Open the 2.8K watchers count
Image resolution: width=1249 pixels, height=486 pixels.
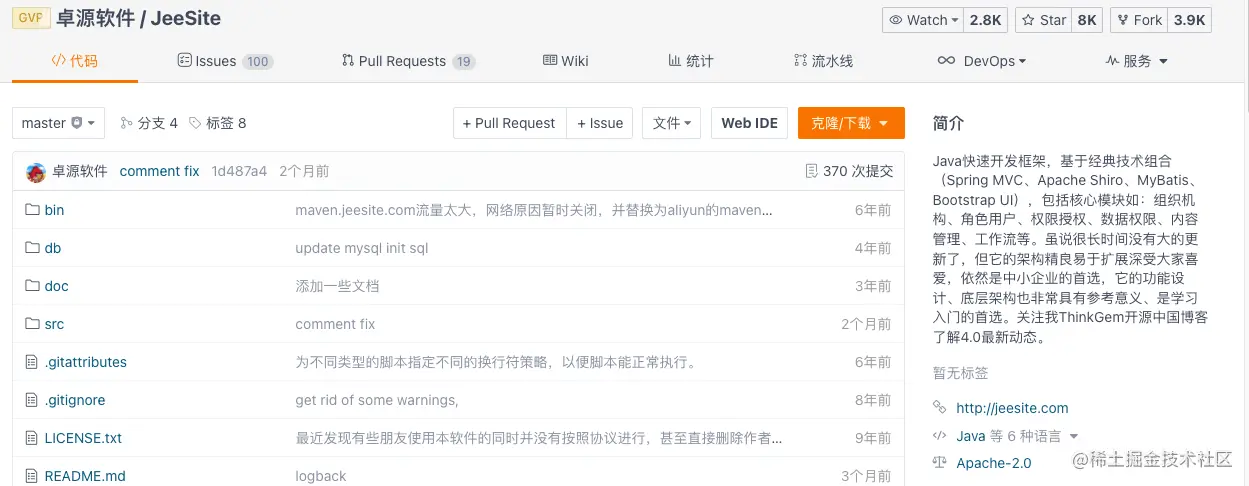pos(985,20)
